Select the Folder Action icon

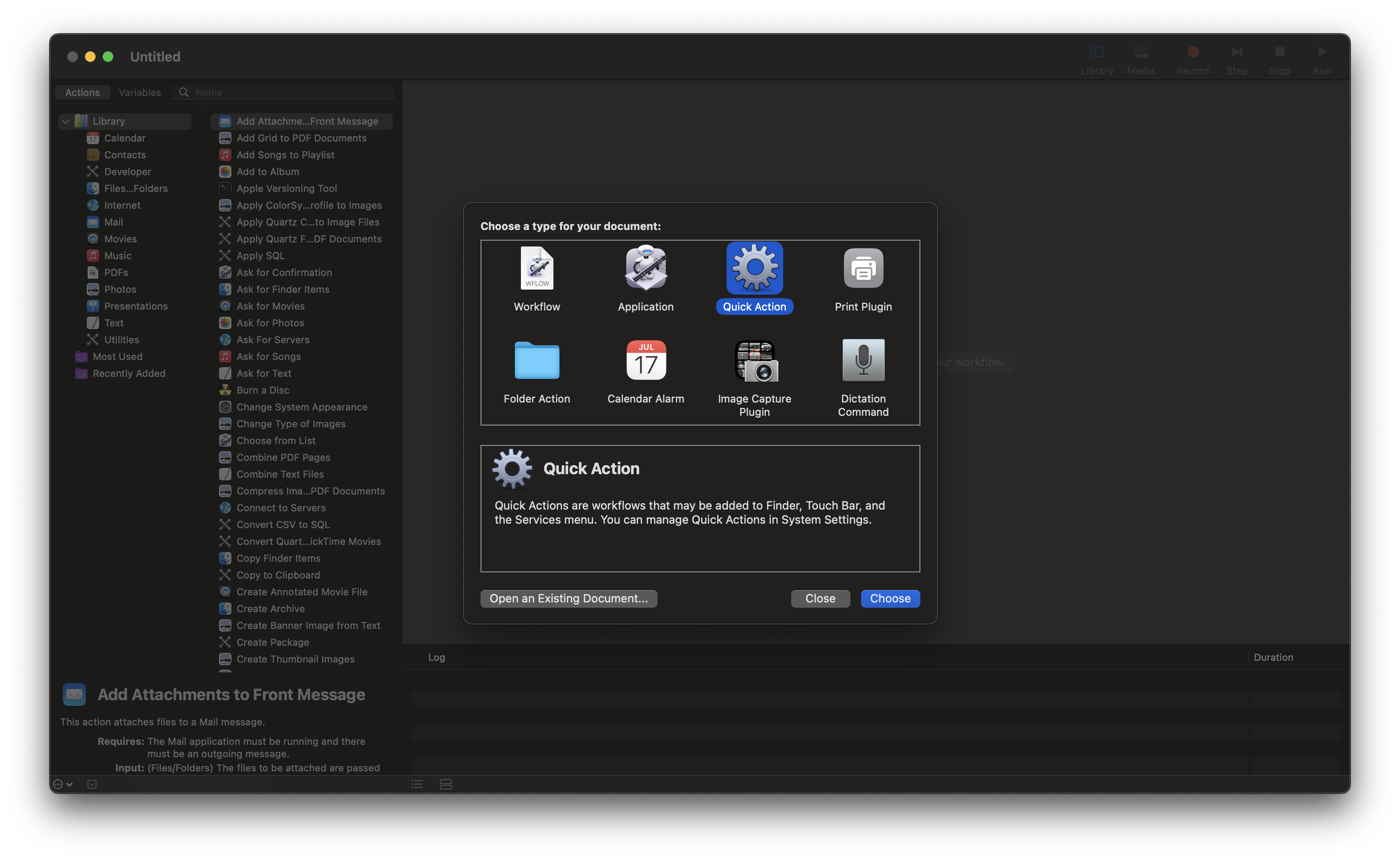pyautogui.click(x=537, y=360)
